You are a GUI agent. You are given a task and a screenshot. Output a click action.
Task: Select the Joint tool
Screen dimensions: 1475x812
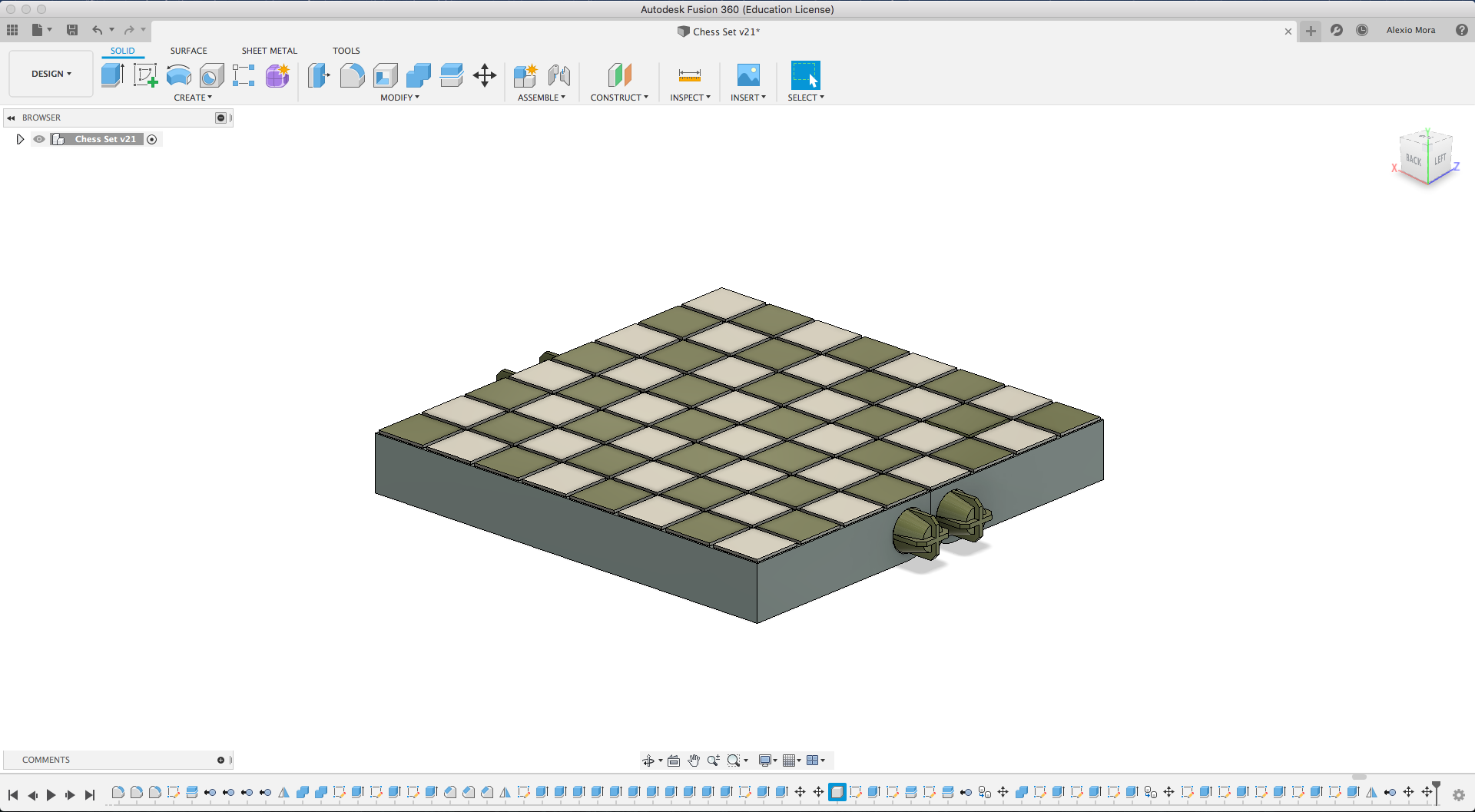click(559, 75)
